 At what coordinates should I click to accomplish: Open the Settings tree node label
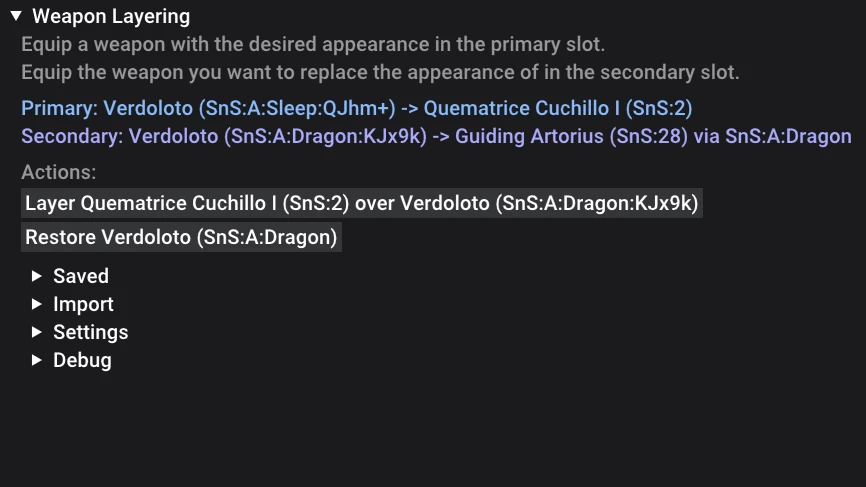tap(91, 332)
